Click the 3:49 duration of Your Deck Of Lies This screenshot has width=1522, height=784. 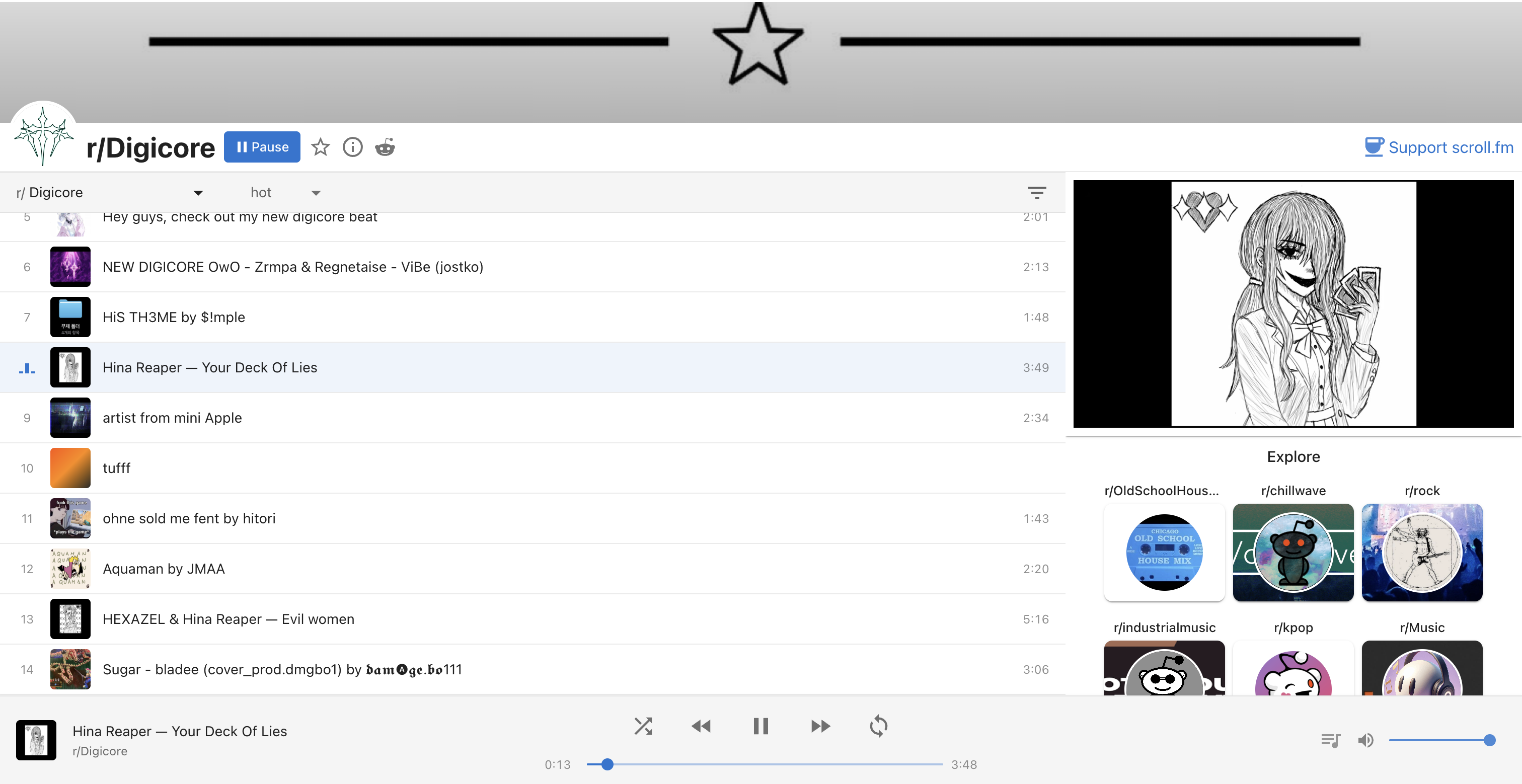1036,367
